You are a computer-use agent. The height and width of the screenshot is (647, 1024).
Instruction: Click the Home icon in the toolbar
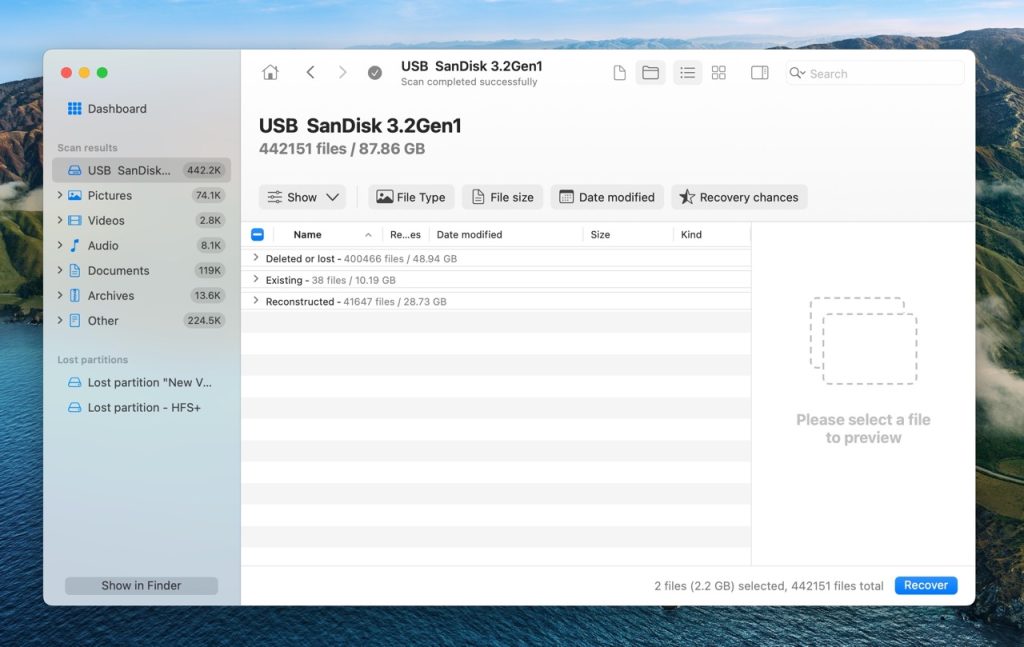pos(270,72)
